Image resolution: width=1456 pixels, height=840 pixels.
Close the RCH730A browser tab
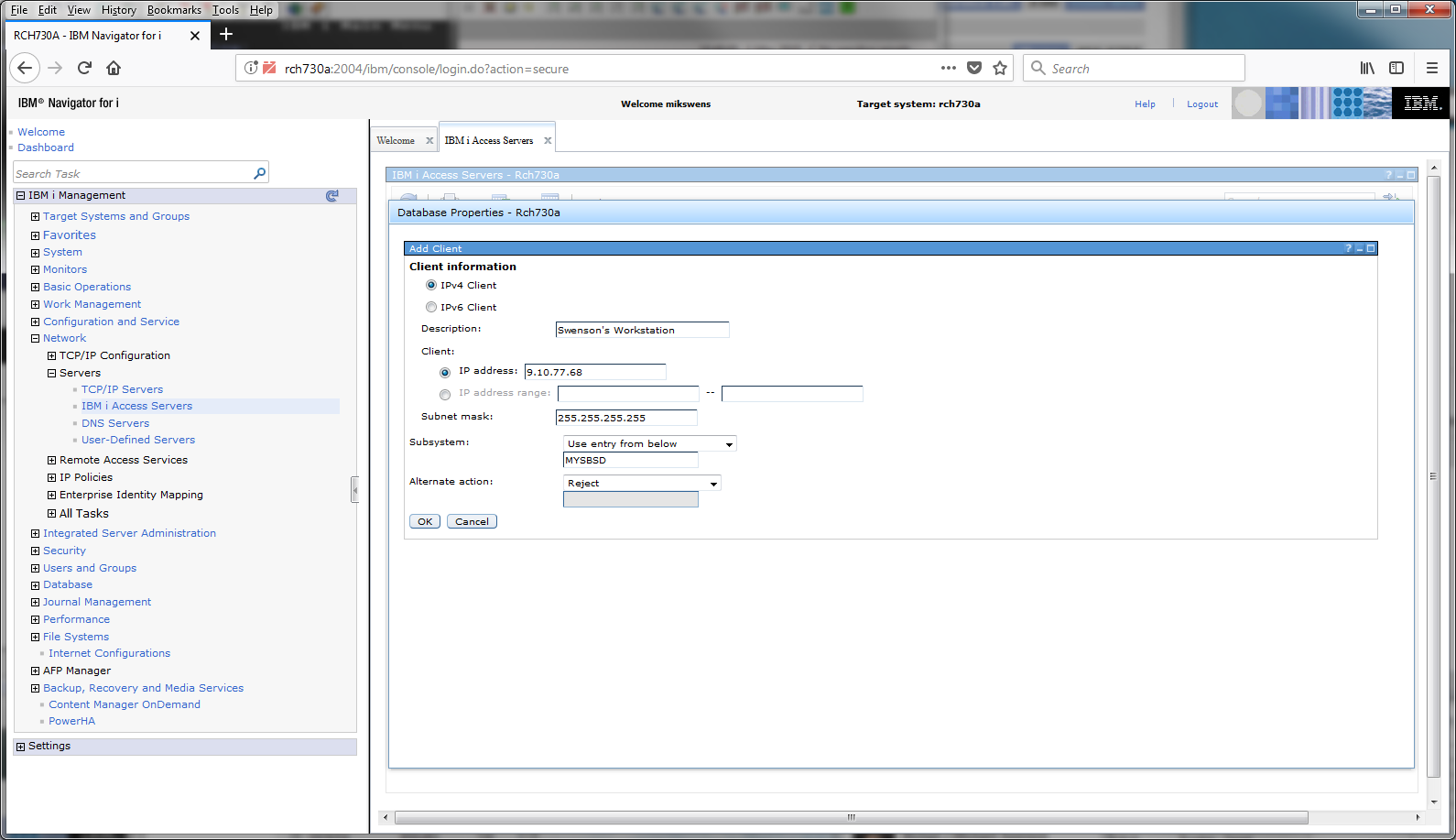coord(195,36)
